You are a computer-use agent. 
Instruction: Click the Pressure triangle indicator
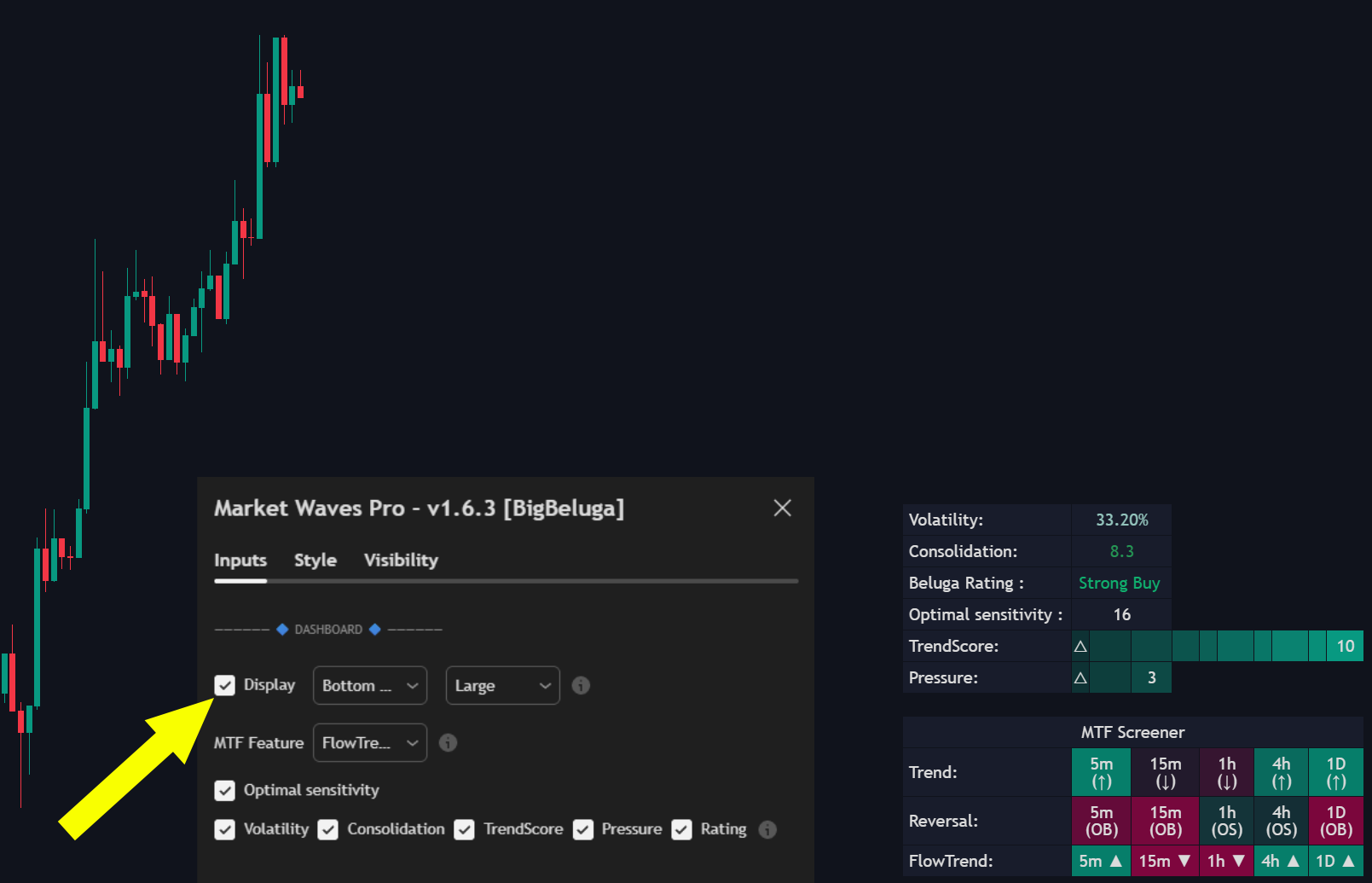pyautogui.click(x=1080, y=677)
